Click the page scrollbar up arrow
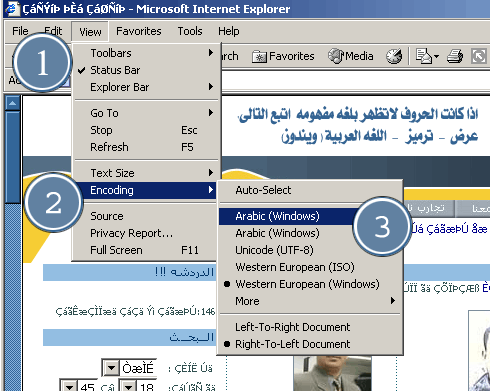Screen dimensions: 490x391 (x=12, y=103)
